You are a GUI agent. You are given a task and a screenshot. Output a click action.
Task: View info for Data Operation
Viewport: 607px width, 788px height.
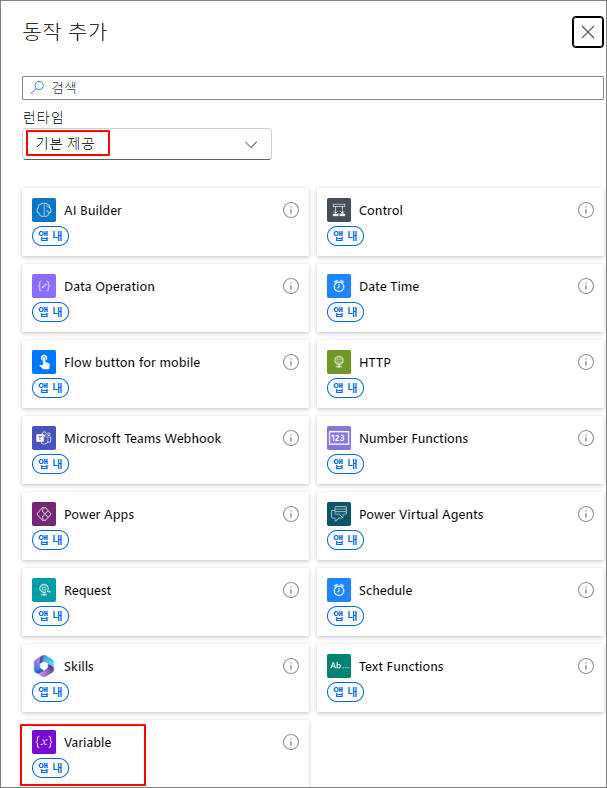tap(291, 286)
